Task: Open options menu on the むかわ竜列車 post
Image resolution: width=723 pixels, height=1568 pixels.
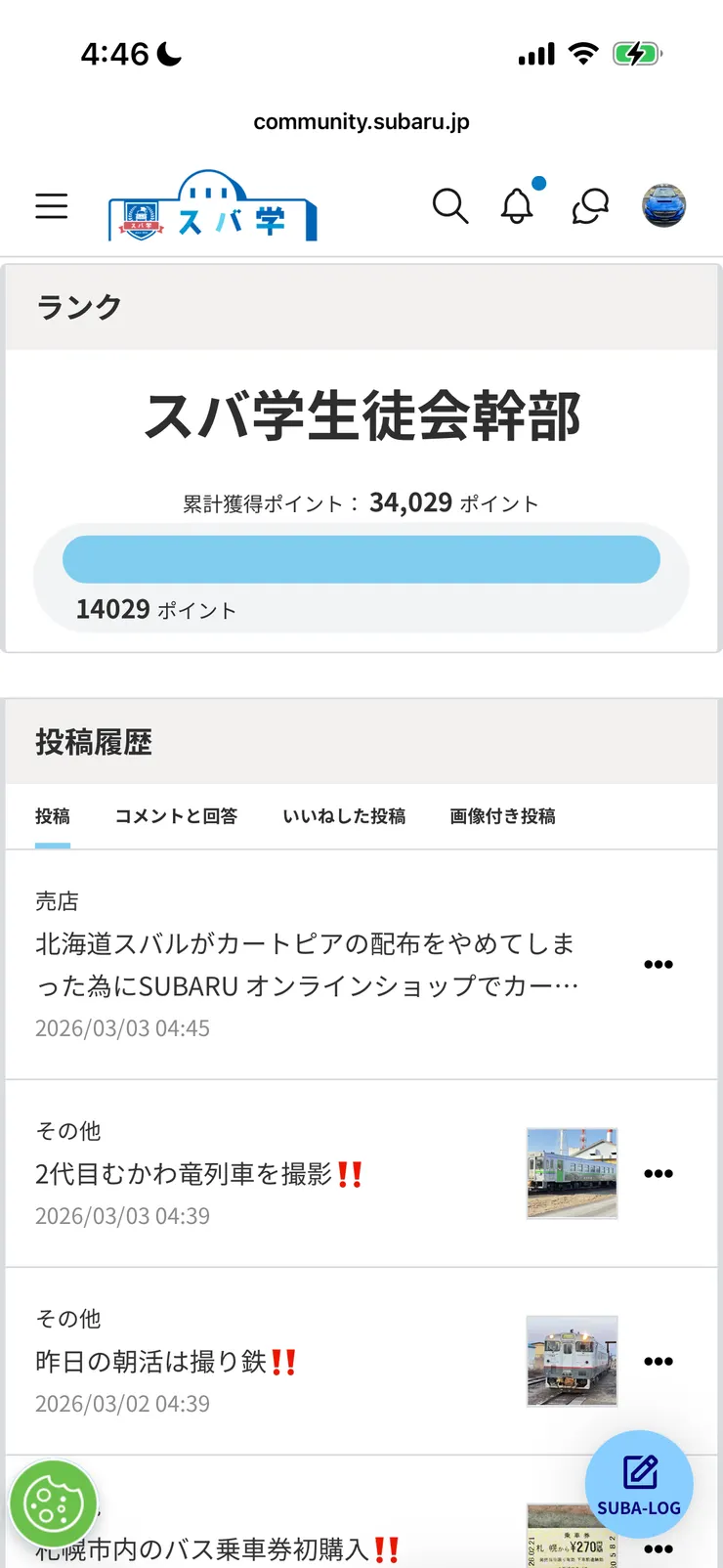Action: click(x=659, y=1172)
